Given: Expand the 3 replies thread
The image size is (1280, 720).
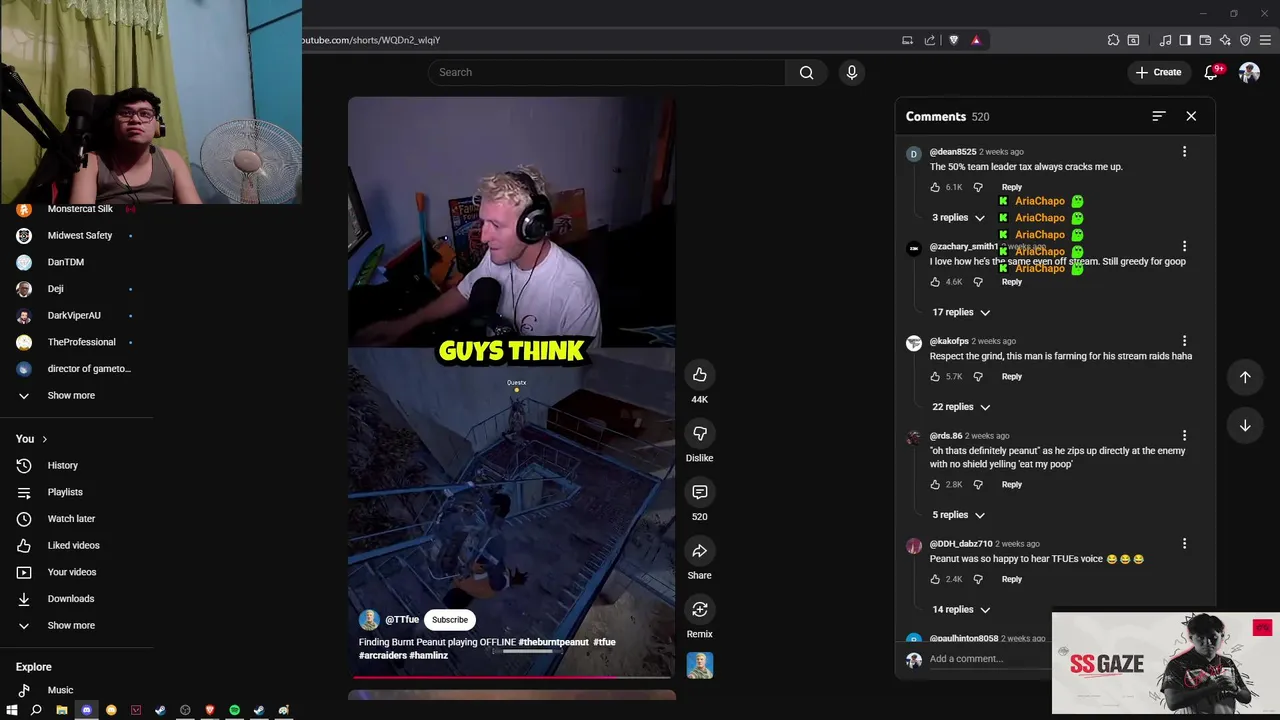Looking at the screenshot, I should click(x=958, y=218).
